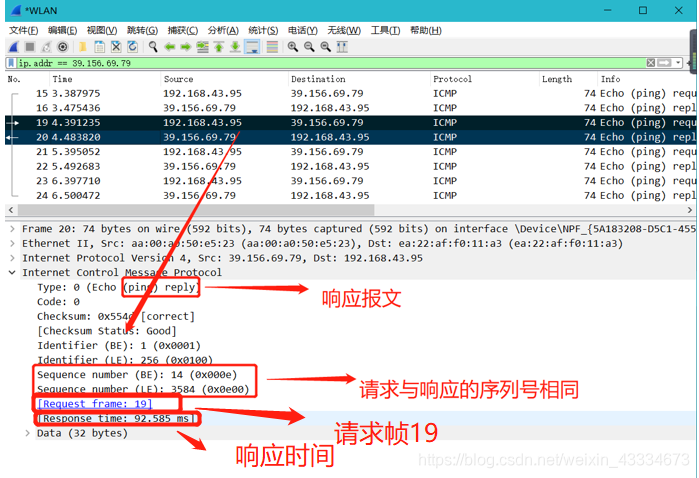Collapse Internet Control Message Protocol node

pos(12,272)
